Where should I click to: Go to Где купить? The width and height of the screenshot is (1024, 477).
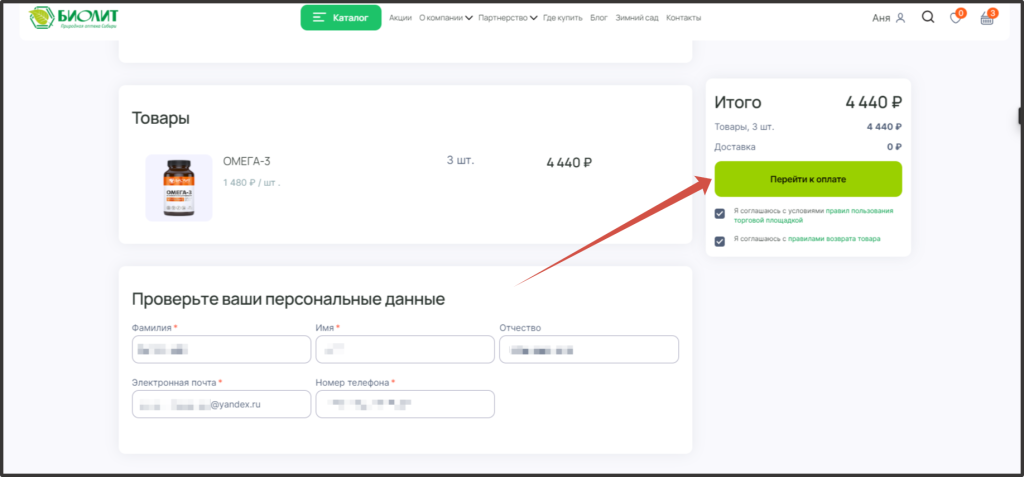(x=562, y=18)
